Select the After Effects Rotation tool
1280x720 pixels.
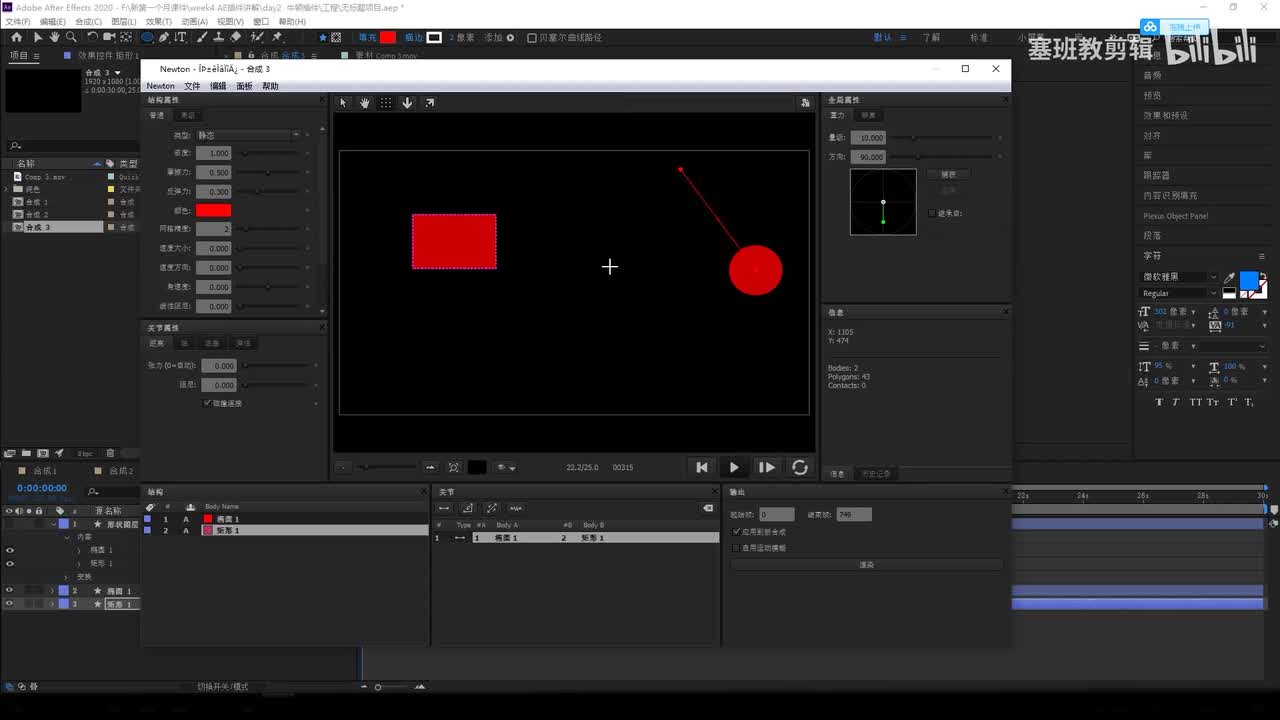coord(92,37)
